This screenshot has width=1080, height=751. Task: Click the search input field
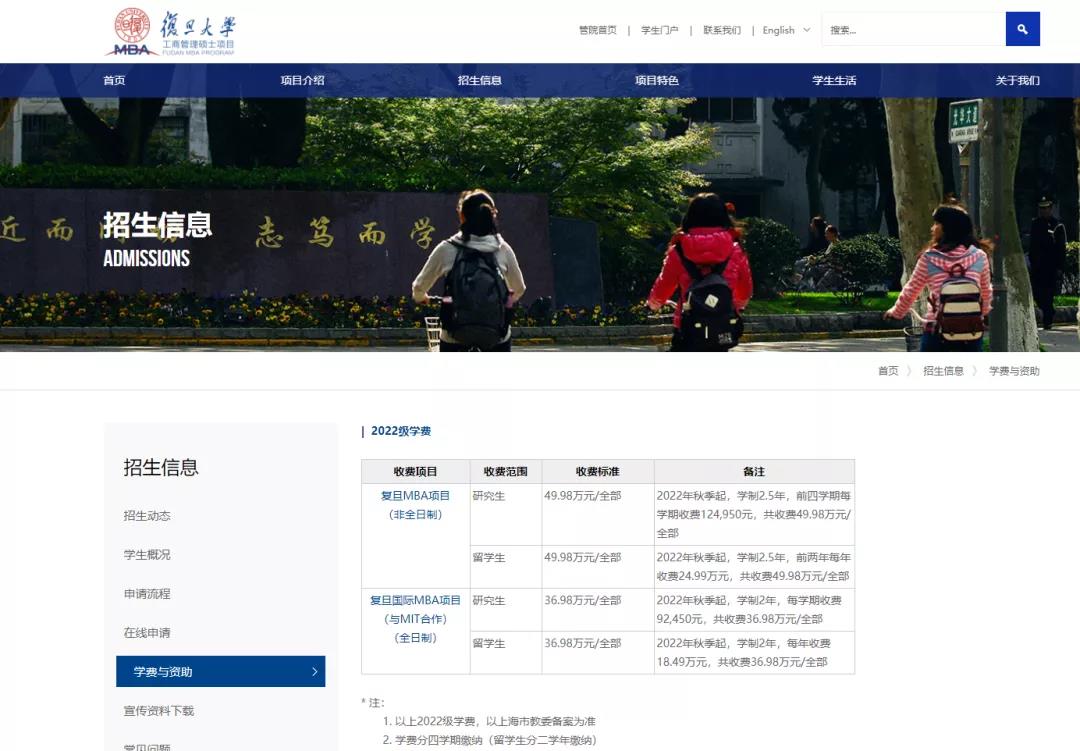912,30
